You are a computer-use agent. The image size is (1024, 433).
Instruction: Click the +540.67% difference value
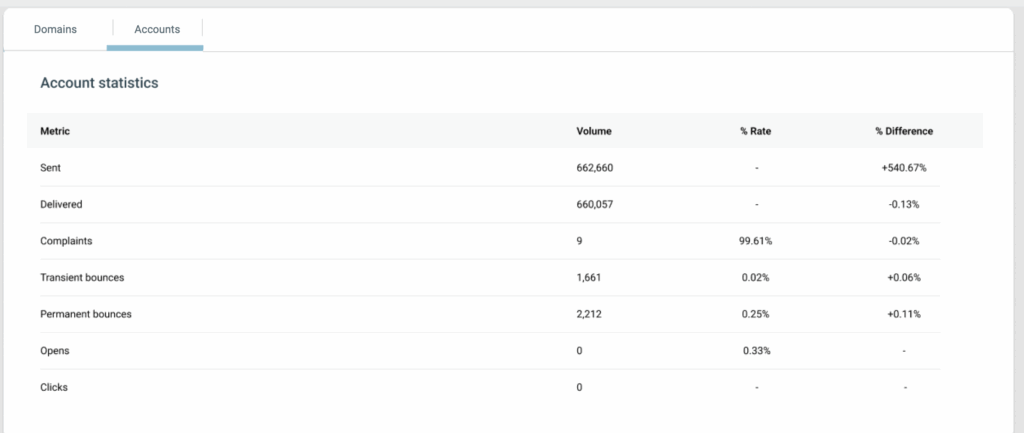point(903,168)
